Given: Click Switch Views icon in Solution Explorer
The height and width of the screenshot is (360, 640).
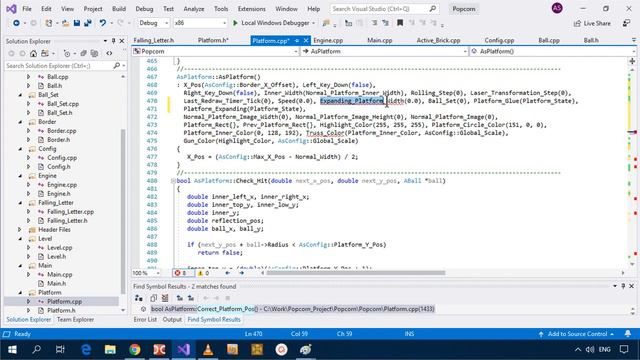Looking at the screenshot, I should (45, 53).
